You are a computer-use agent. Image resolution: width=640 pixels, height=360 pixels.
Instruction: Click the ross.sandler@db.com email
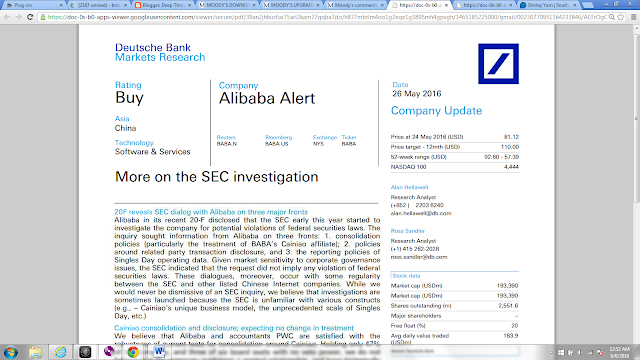419,257
